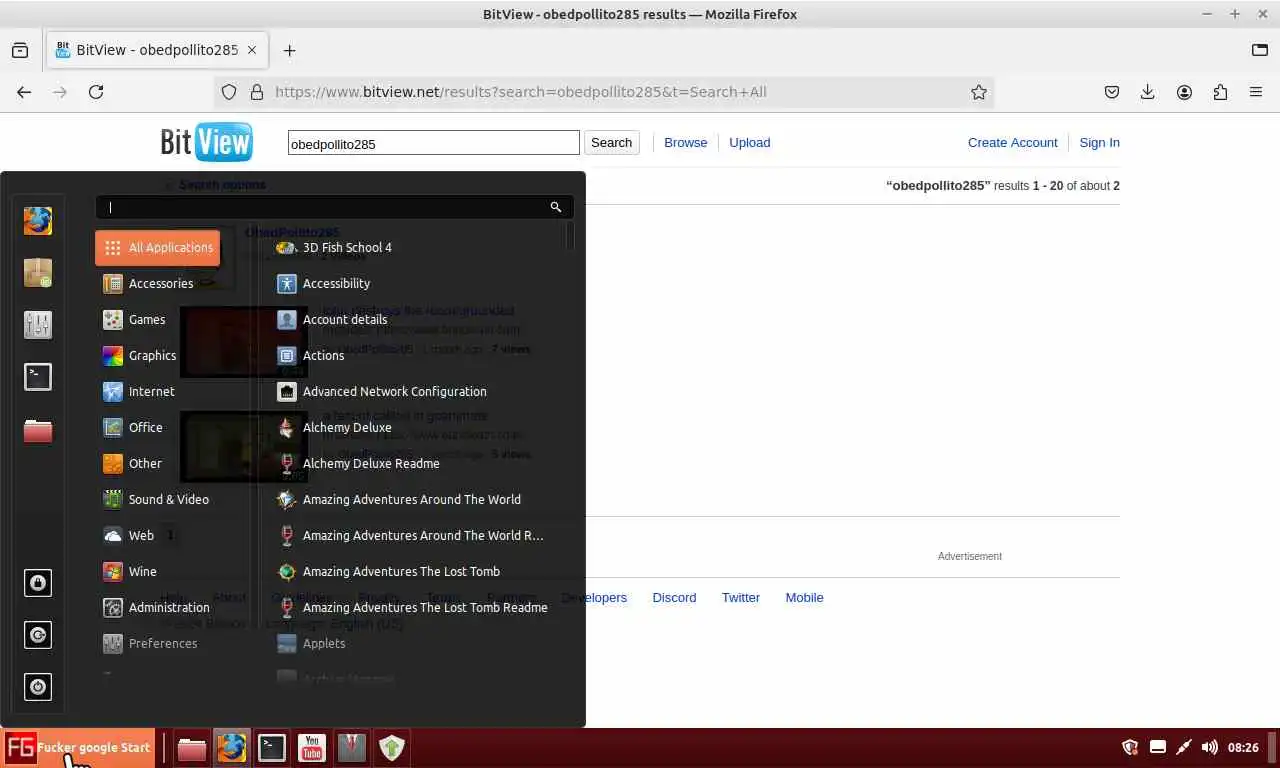The height and width of the screenshot is (768, 1280).
Task: Open the Browse link on BitView
Action: coord(685,142)
